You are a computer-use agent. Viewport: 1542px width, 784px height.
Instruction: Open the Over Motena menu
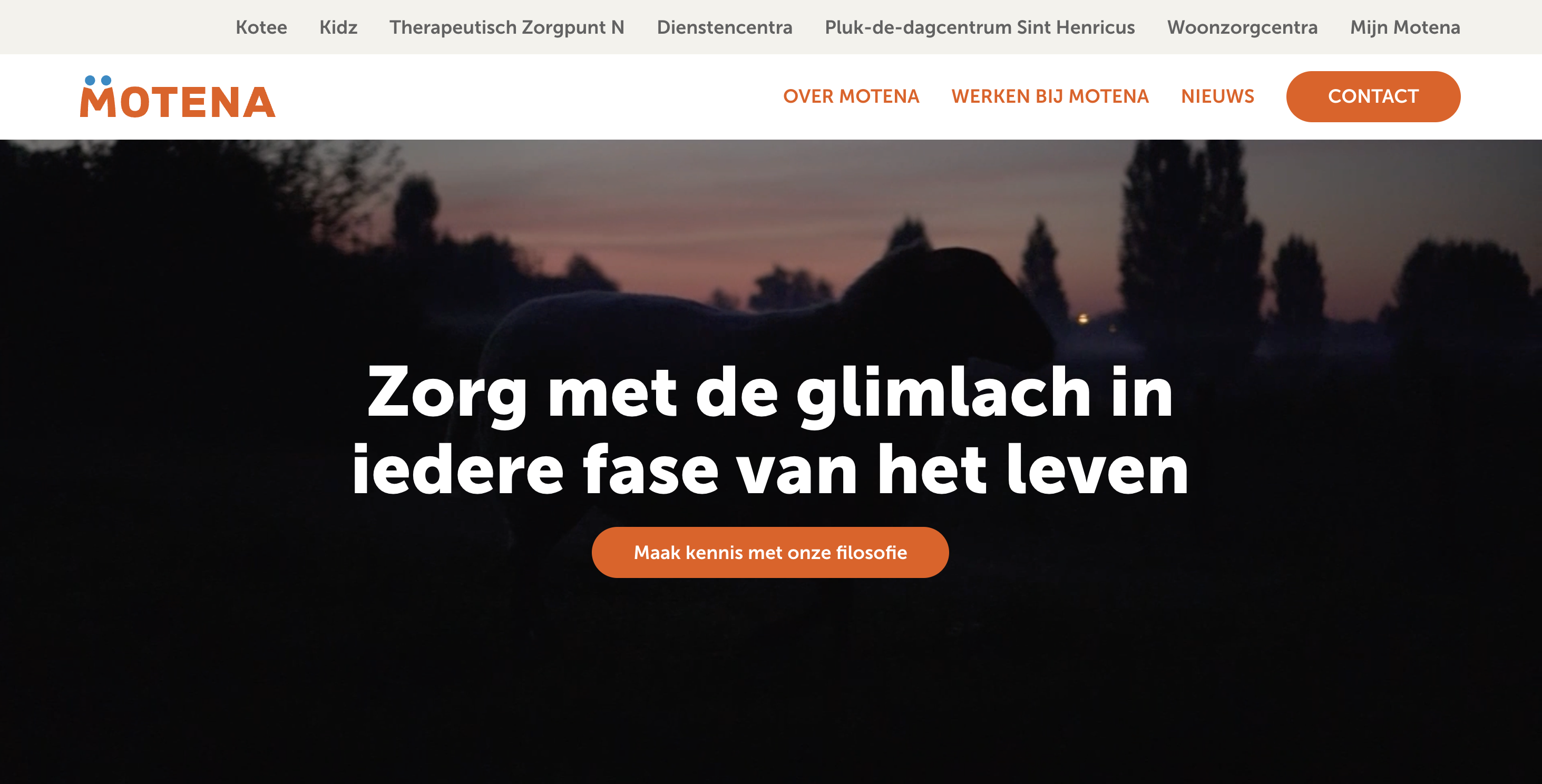tap(851, 96)
